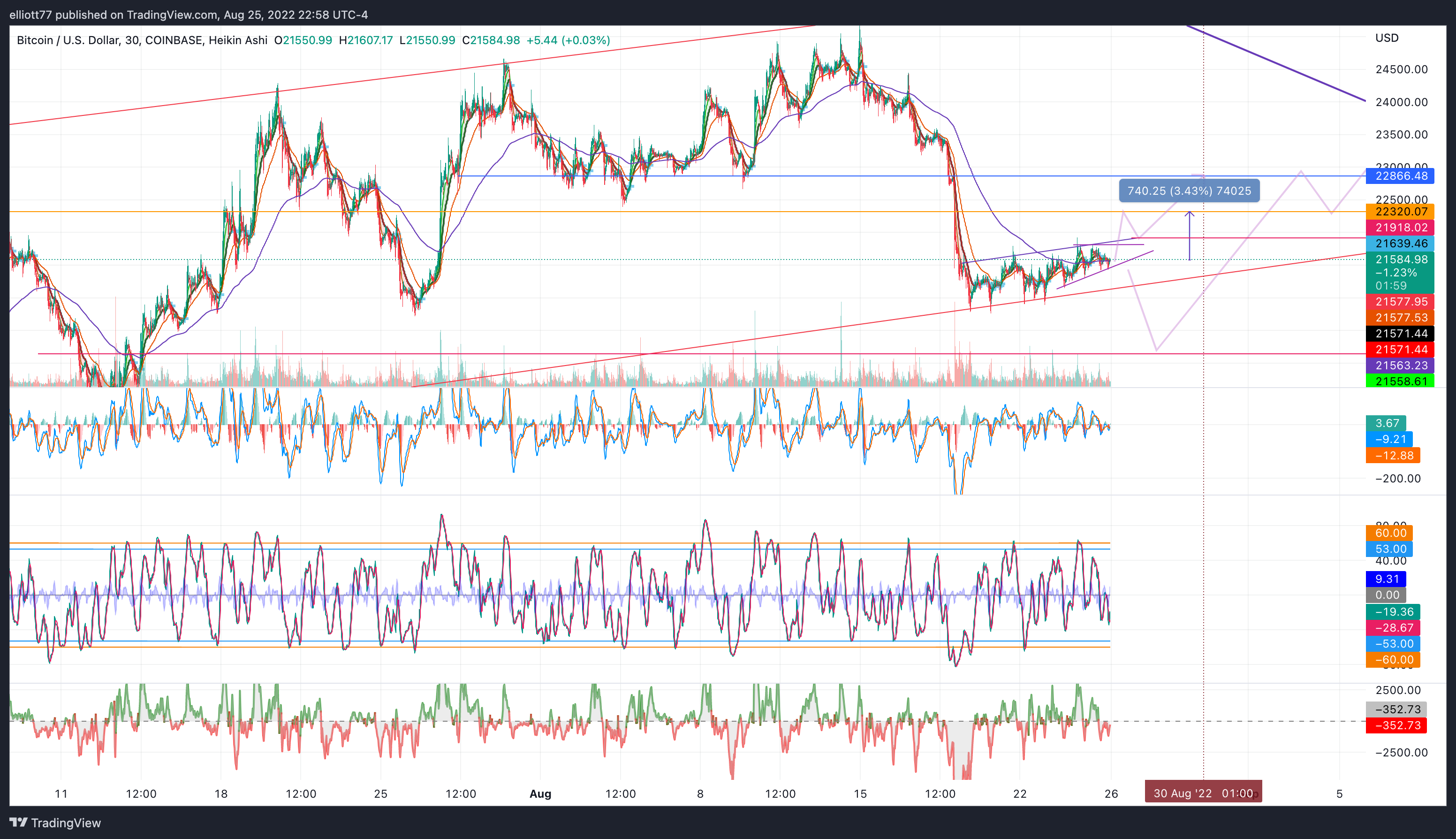Select the bright green 21558.61 price tag
This screenshot has height=839, width=1456.
tap(1400, 381)
